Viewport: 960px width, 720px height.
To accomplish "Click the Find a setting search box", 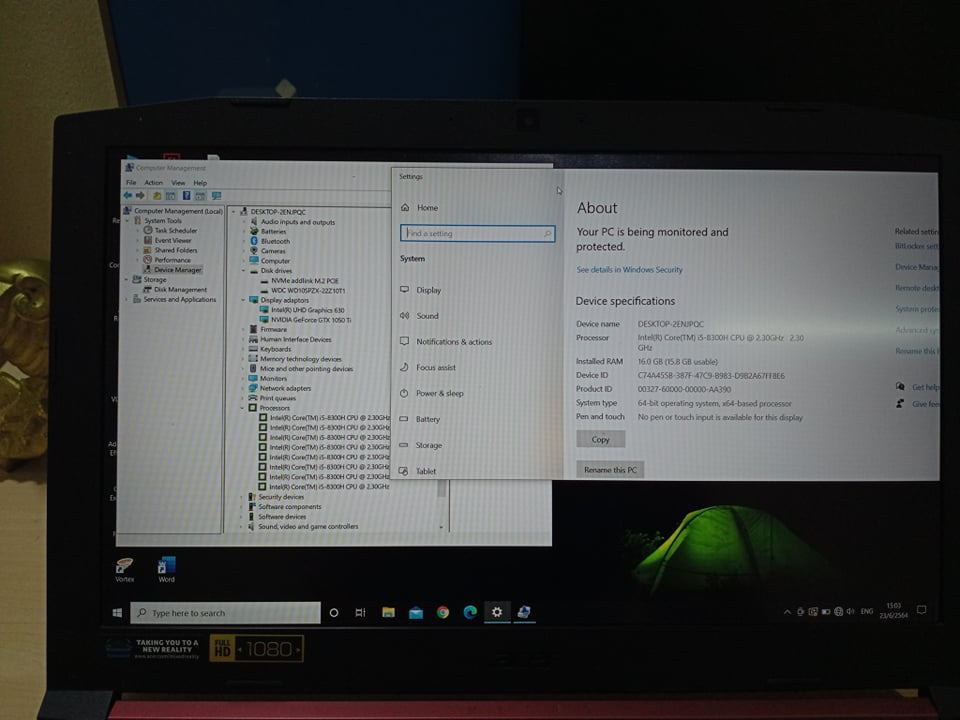I will 477,233.
